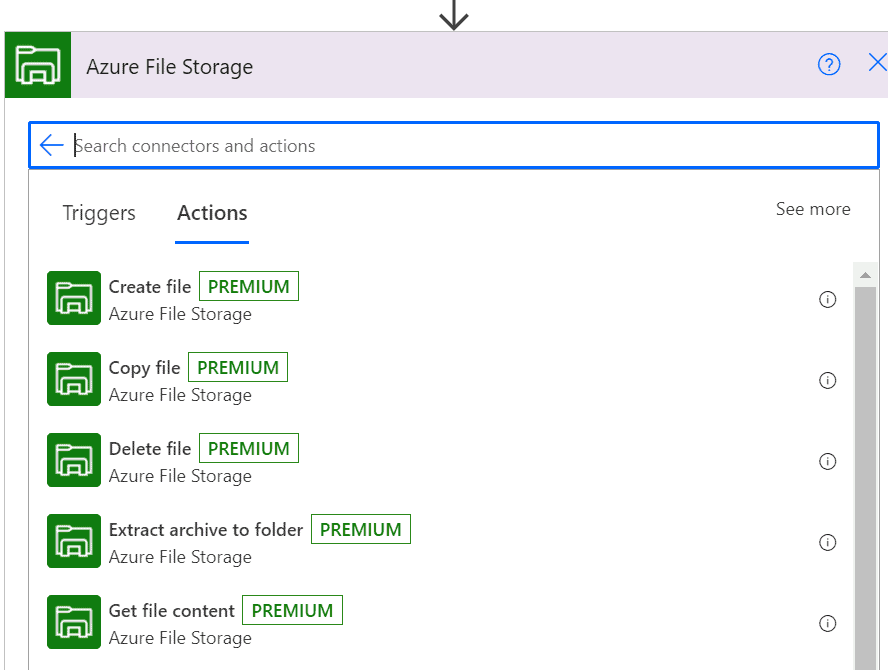Click the See more link
The width and height of the screenshot is (888, 670).
813,209
